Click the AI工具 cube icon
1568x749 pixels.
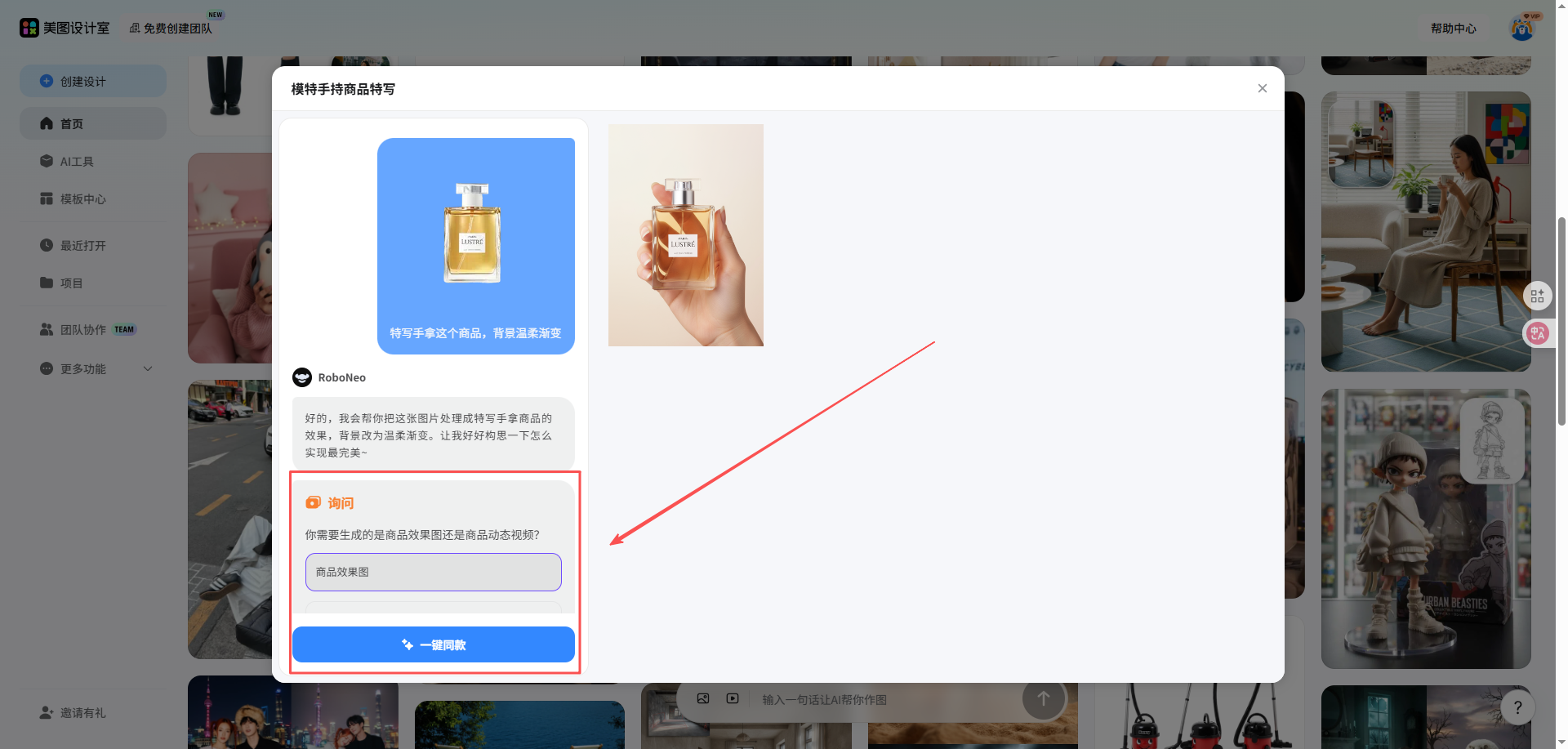click(x=47, y=162)
